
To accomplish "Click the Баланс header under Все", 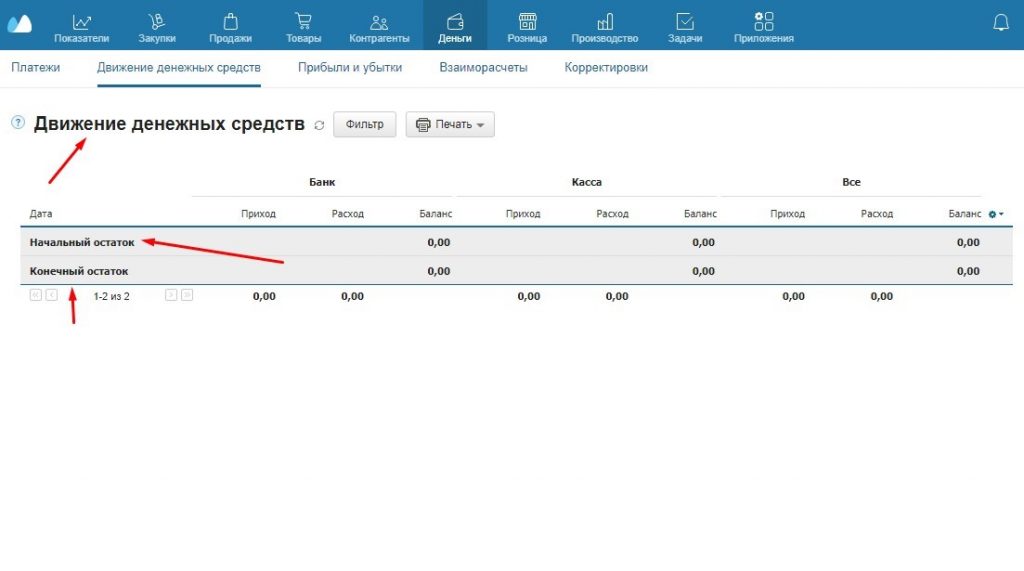I will (965, 214).
